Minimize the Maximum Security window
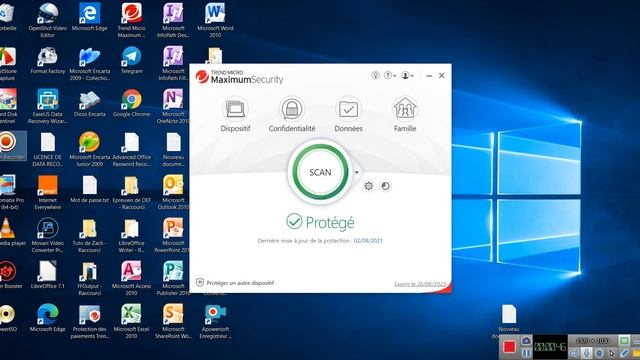The height and width of the screenshot is (360, 640). pos(429,76)
